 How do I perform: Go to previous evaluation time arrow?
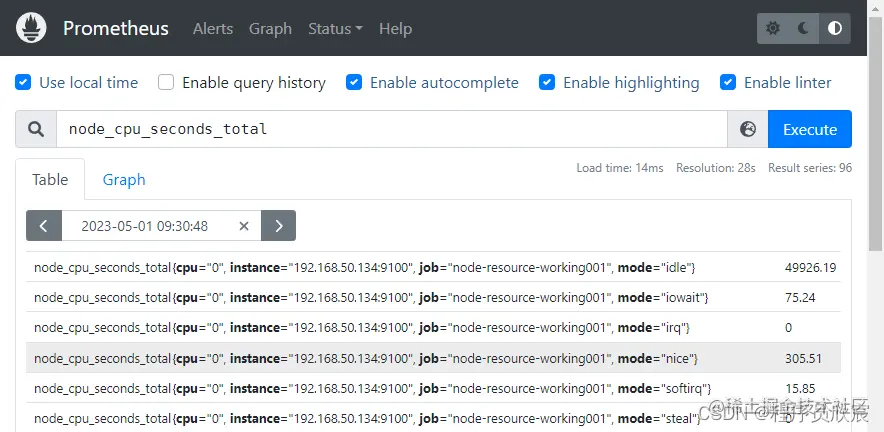[44, 226]
